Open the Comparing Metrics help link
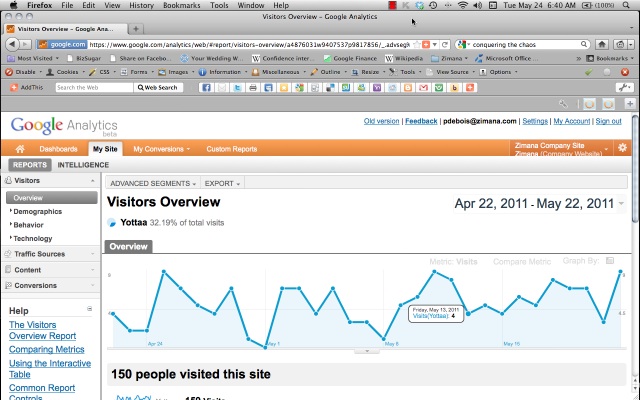The height and width of the screenshot is (400, 640). pyautogui.click(x=47, y=349)
